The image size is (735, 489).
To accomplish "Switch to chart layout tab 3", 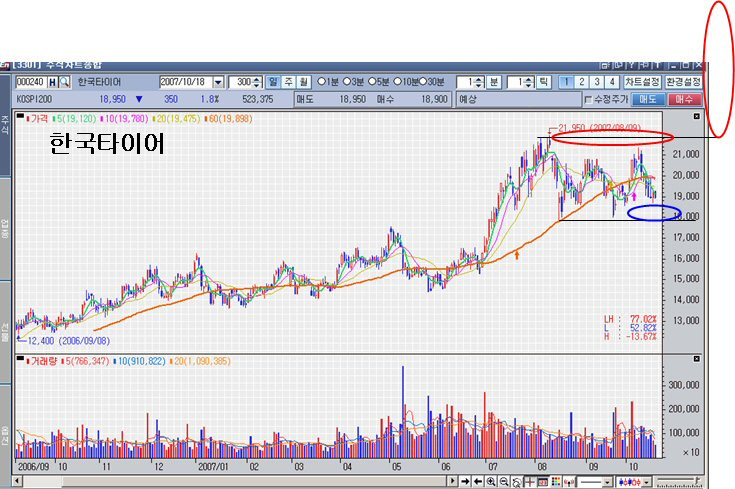I will pos(597,82).
